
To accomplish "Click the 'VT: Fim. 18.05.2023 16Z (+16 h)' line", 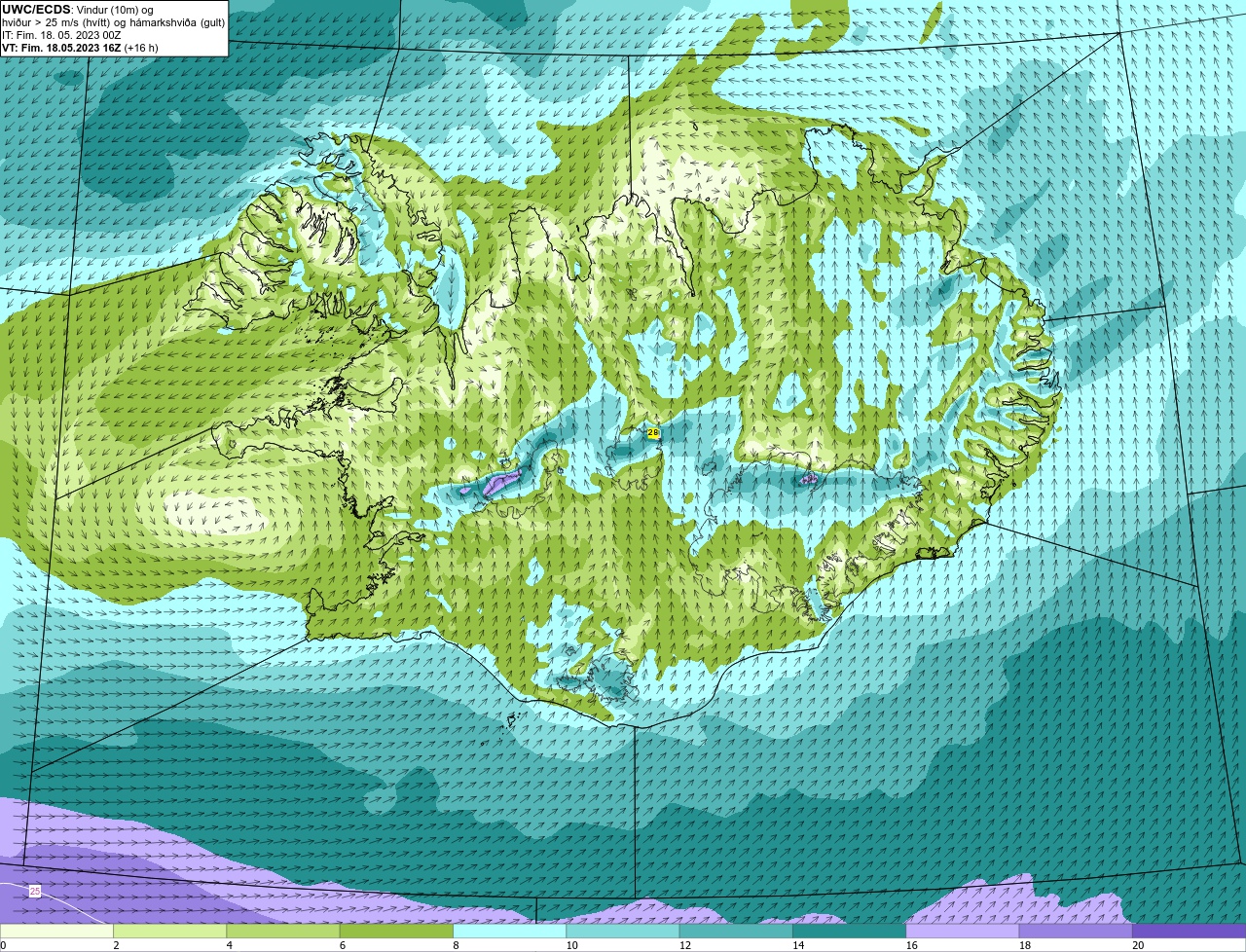I will tap(80, 47).
